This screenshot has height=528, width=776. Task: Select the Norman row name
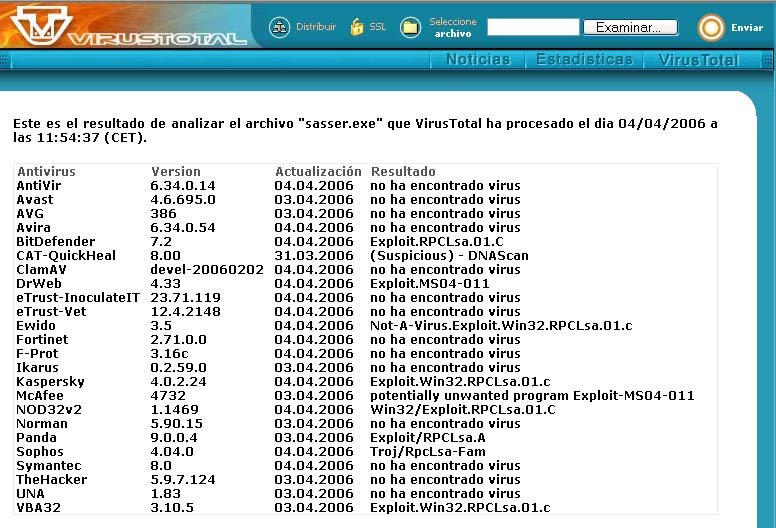(42, 424)
